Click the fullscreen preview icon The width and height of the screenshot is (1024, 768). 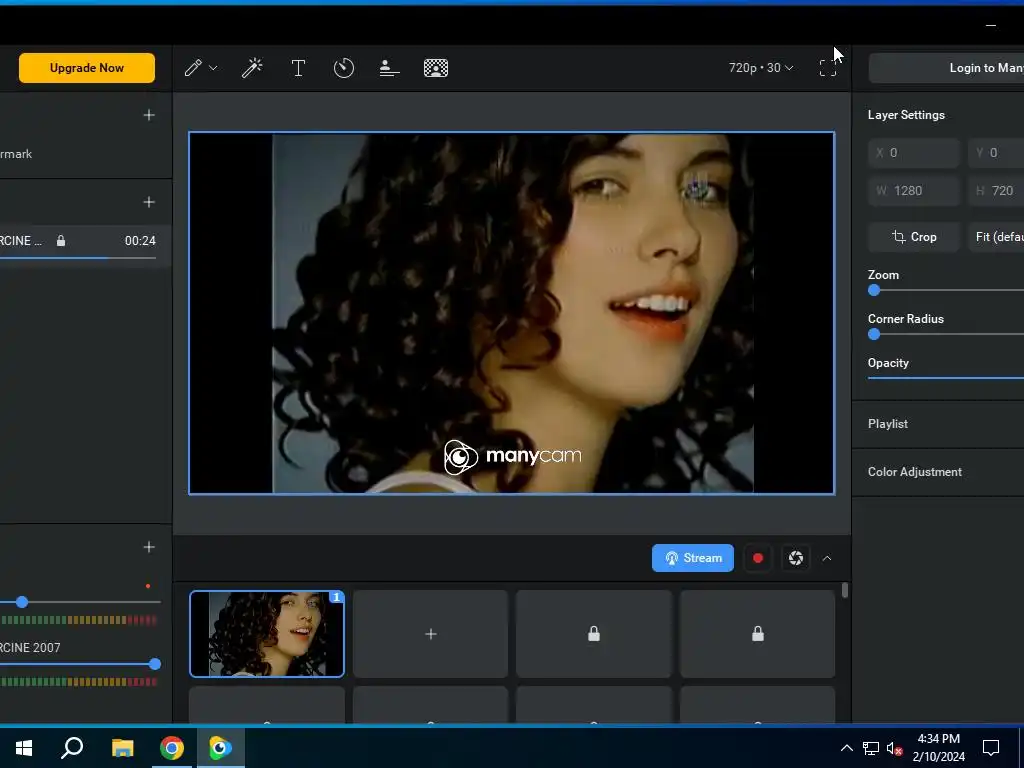[828, 68]
